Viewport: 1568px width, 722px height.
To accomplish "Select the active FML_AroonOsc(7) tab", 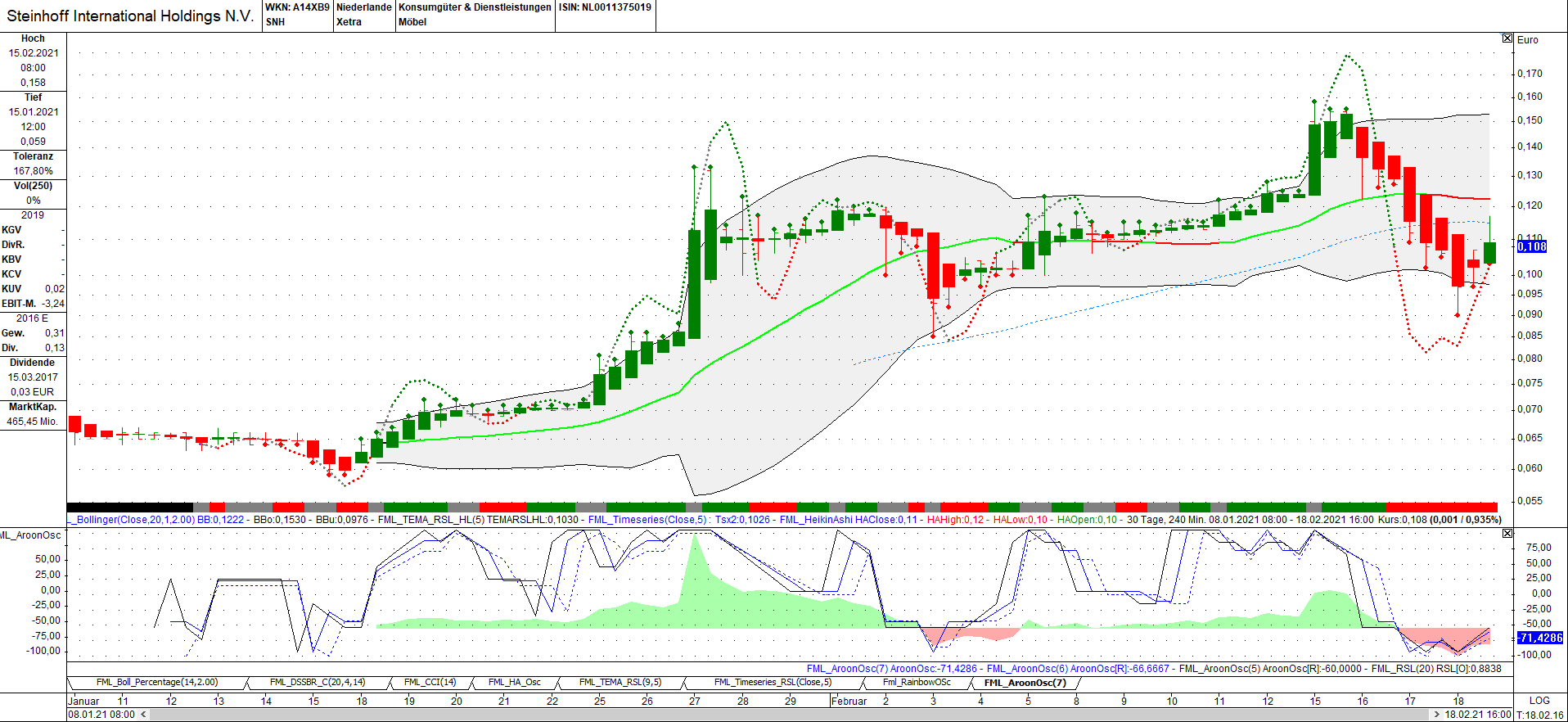I will [x=1025, y=683].
